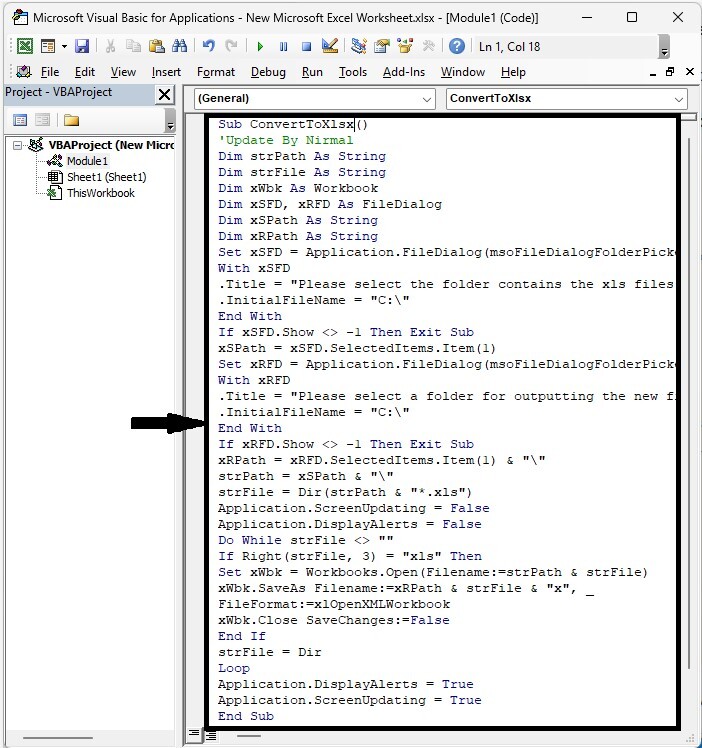This screenshot has width=702, height=748.
Task: Select ThisWorkbook in the project tree
Action: point(100,193)
